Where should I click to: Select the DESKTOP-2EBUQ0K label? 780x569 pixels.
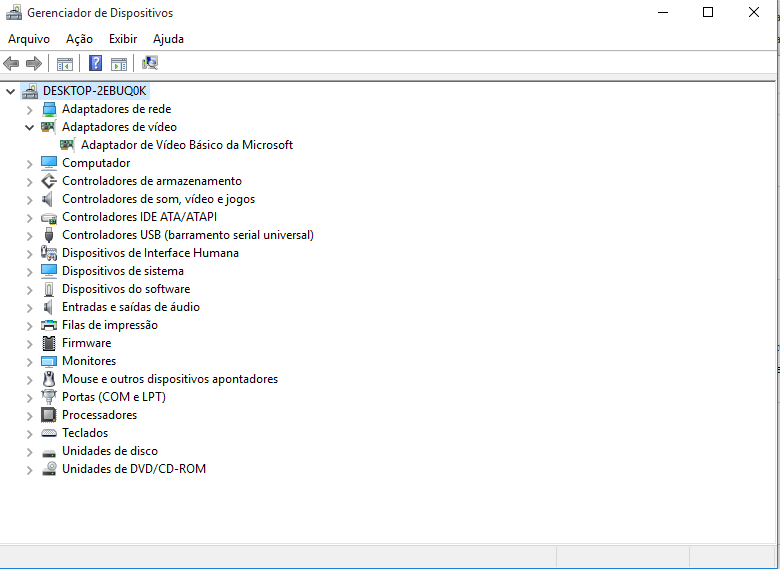(x=95, y=91)
